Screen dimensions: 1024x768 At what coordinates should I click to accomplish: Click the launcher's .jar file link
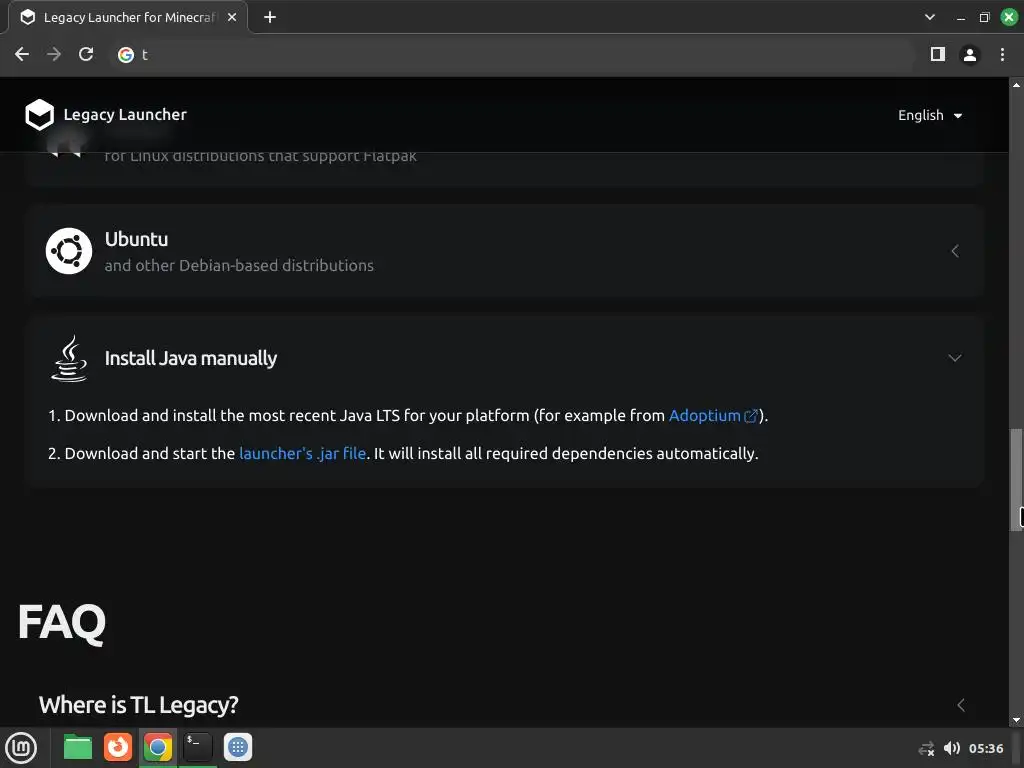(x=302, y=453)
